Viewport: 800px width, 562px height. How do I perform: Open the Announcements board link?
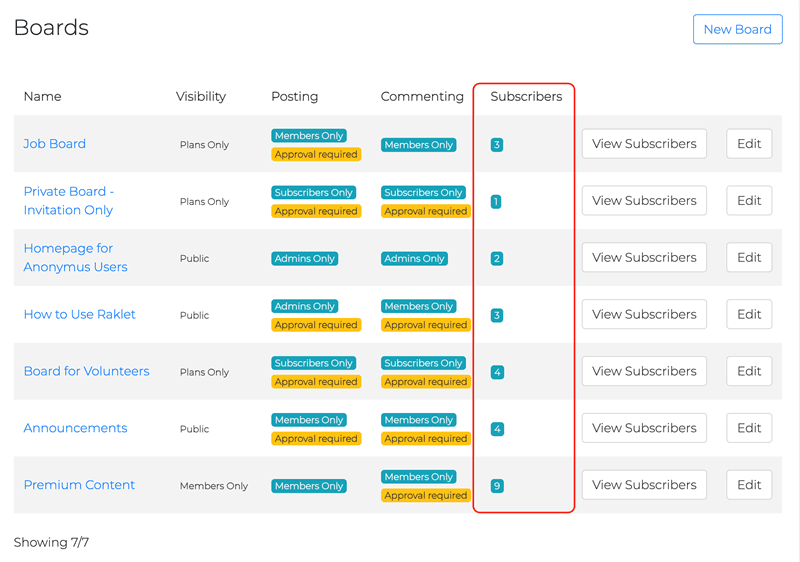pos(75,428)
